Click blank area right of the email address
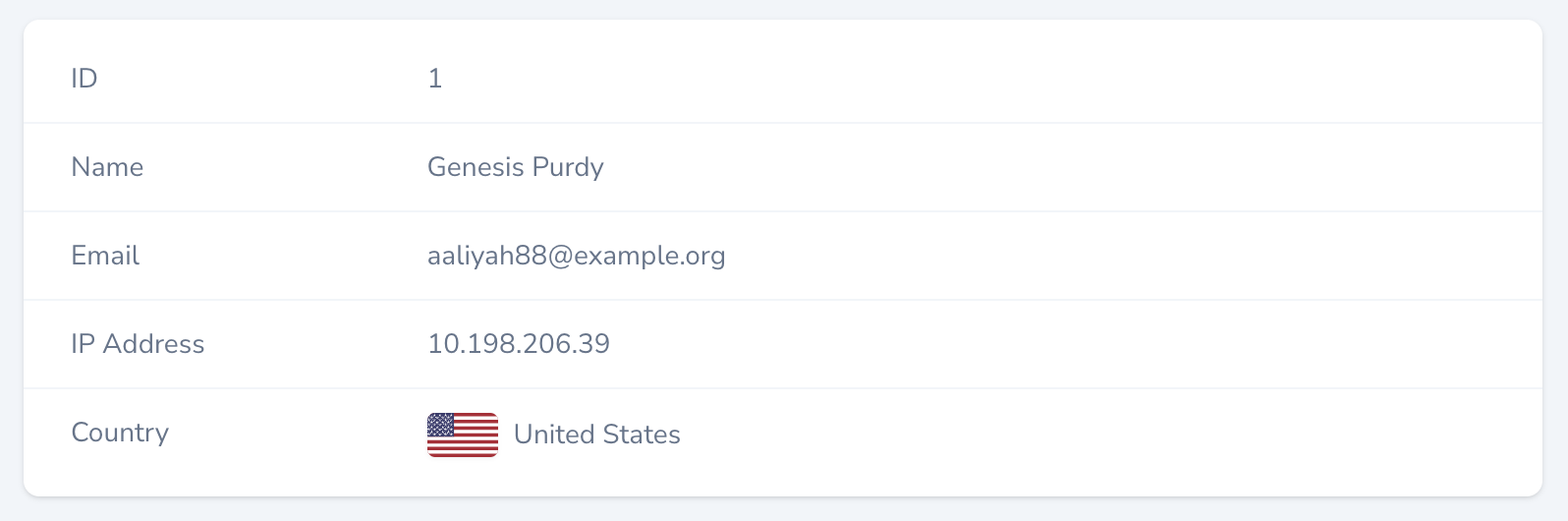The width and height of the screenshot is (1568, 521). pyautogui.click(x=1081, y=256)
